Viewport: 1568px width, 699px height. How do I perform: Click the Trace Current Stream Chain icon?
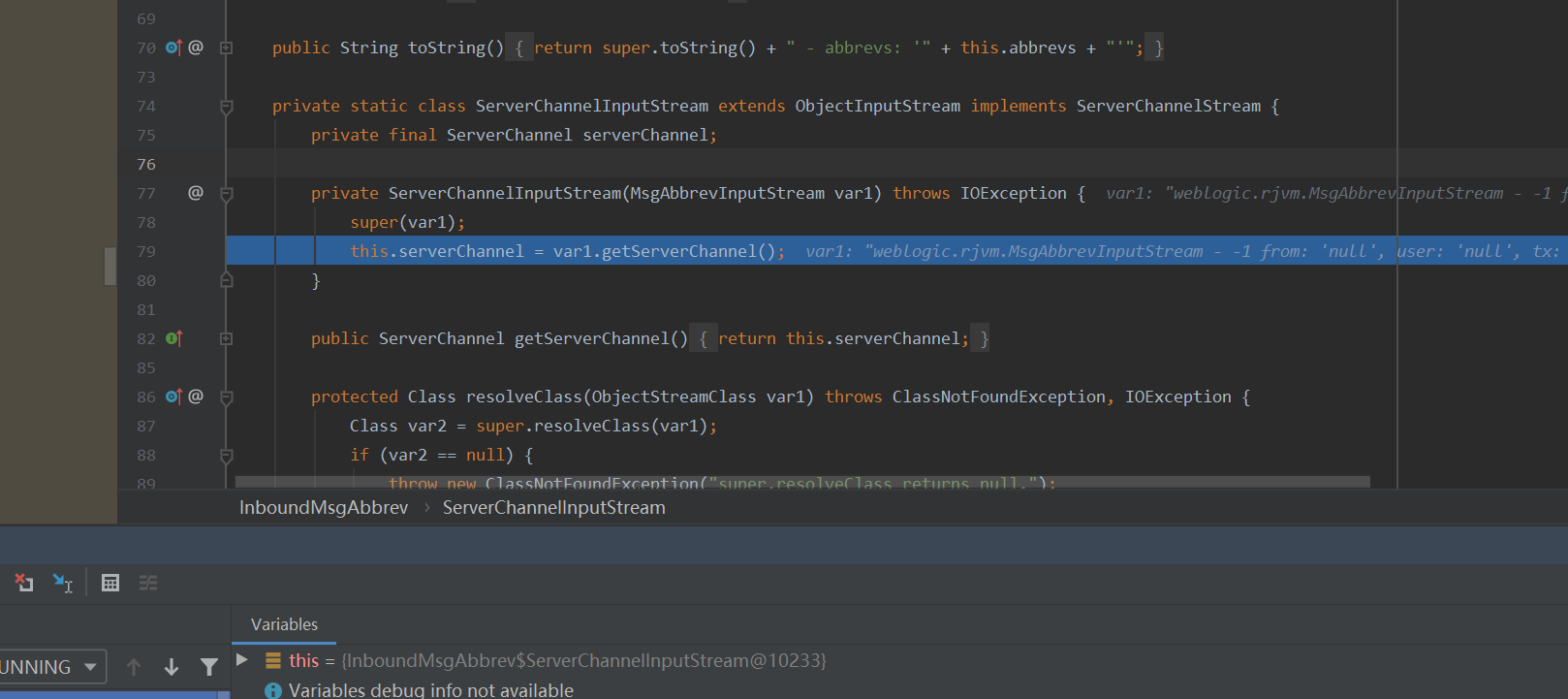pyautogui.click(x=148, y=583)
